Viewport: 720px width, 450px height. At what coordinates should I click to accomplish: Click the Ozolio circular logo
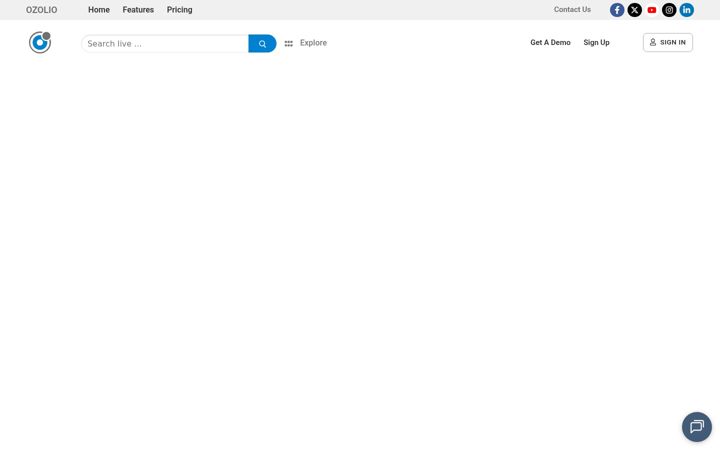pos(40,42)
